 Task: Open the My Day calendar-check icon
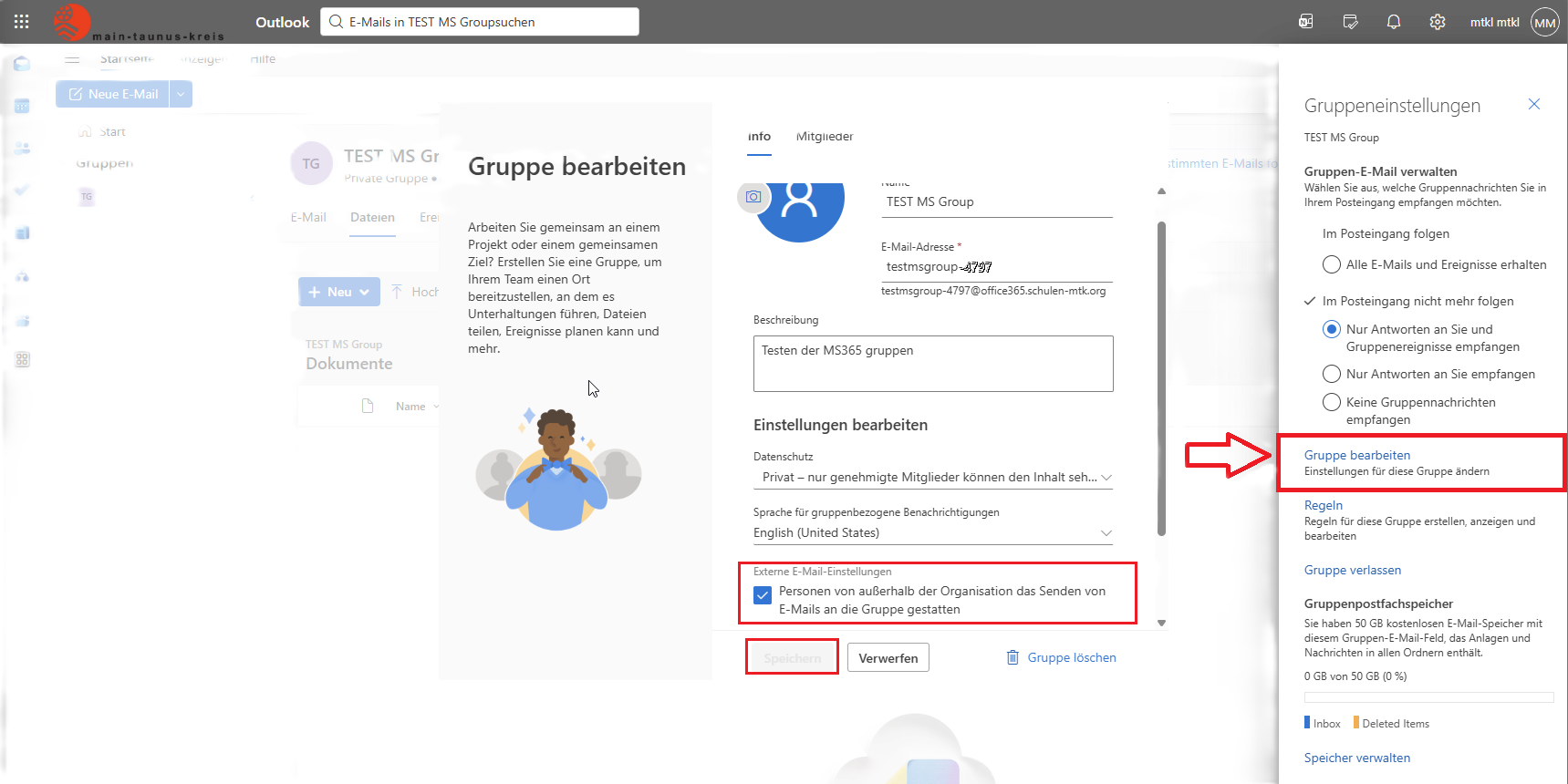coord(1351,22)
